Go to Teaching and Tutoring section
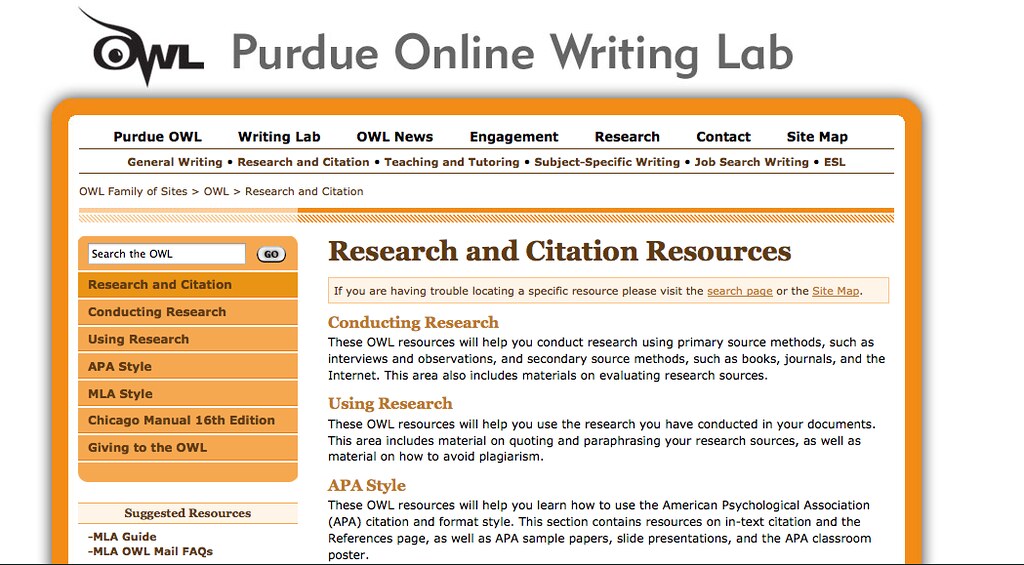 coord(451,162)
